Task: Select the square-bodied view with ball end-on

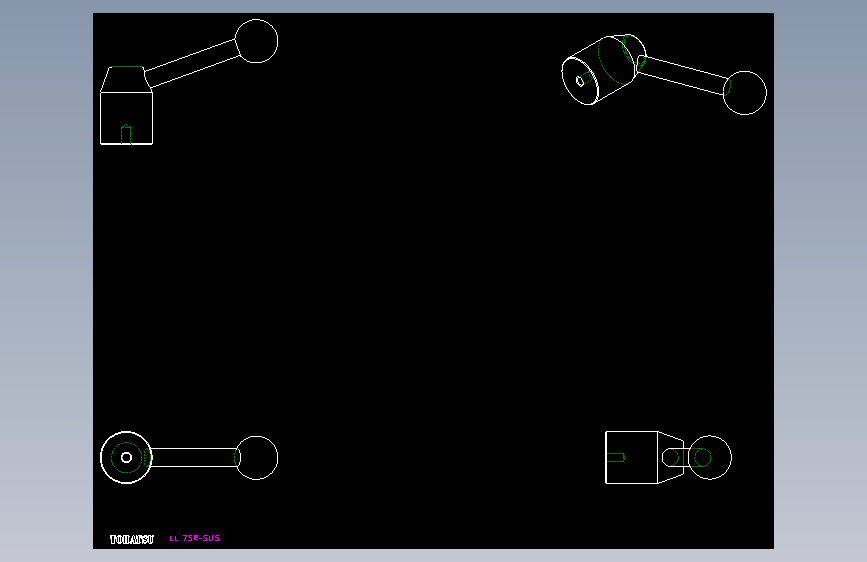Action: [x=668, y=457]
